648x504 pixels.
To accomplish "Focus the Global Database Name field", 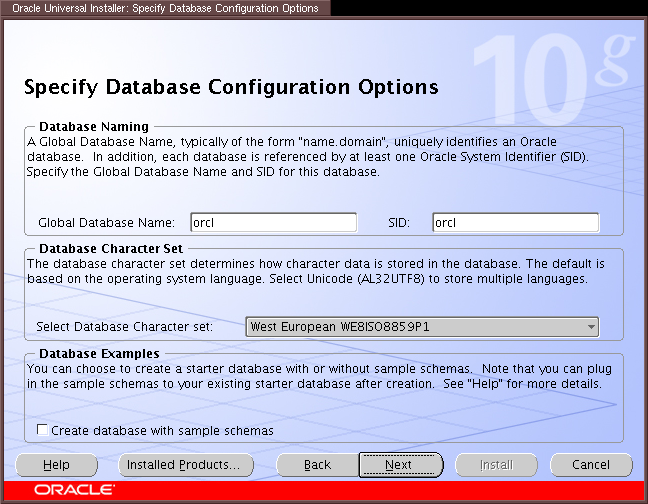I will point(273,222).
